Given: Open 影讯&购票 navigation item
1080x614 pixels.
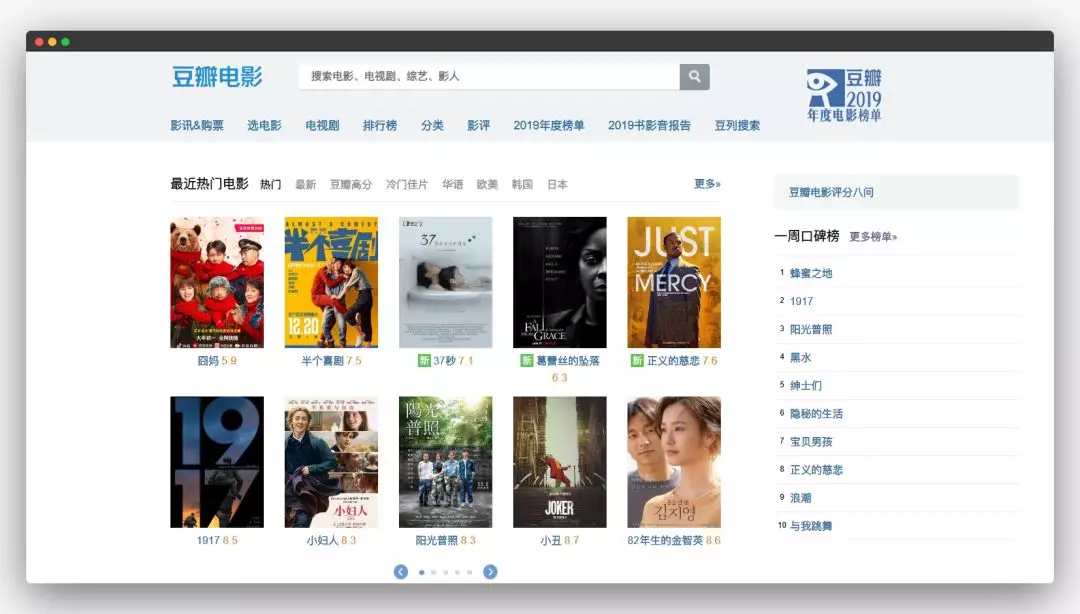Looking at the screenshot, I should [197, 125].
